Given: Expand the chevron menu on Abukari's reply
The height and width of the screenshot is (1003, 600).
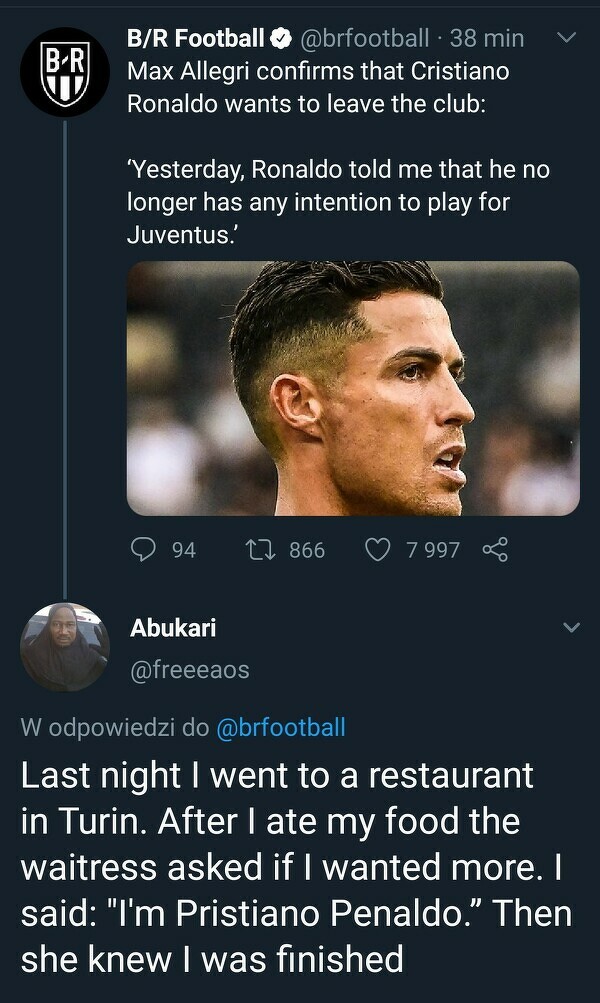Looking at the screenshot, I should pyautogui.click(x=571, y=628).
